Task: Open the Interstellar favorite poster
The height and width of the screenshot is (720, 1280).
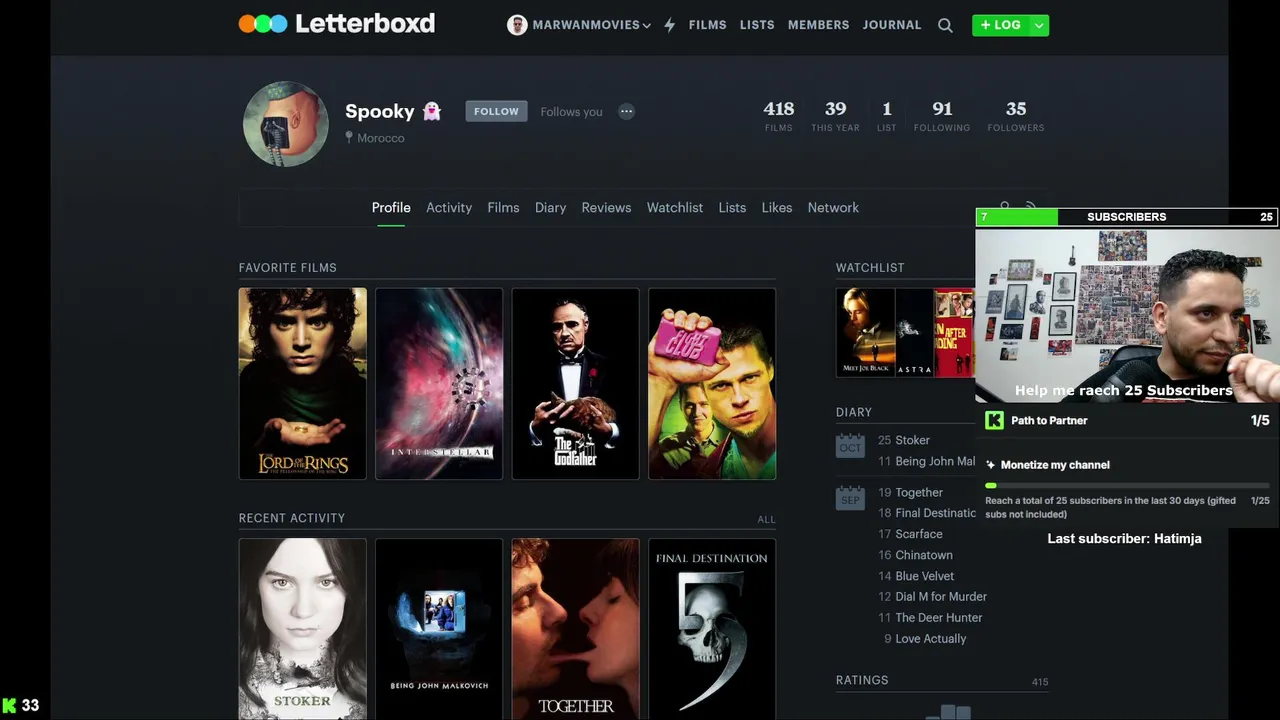Action: point(439,384)
